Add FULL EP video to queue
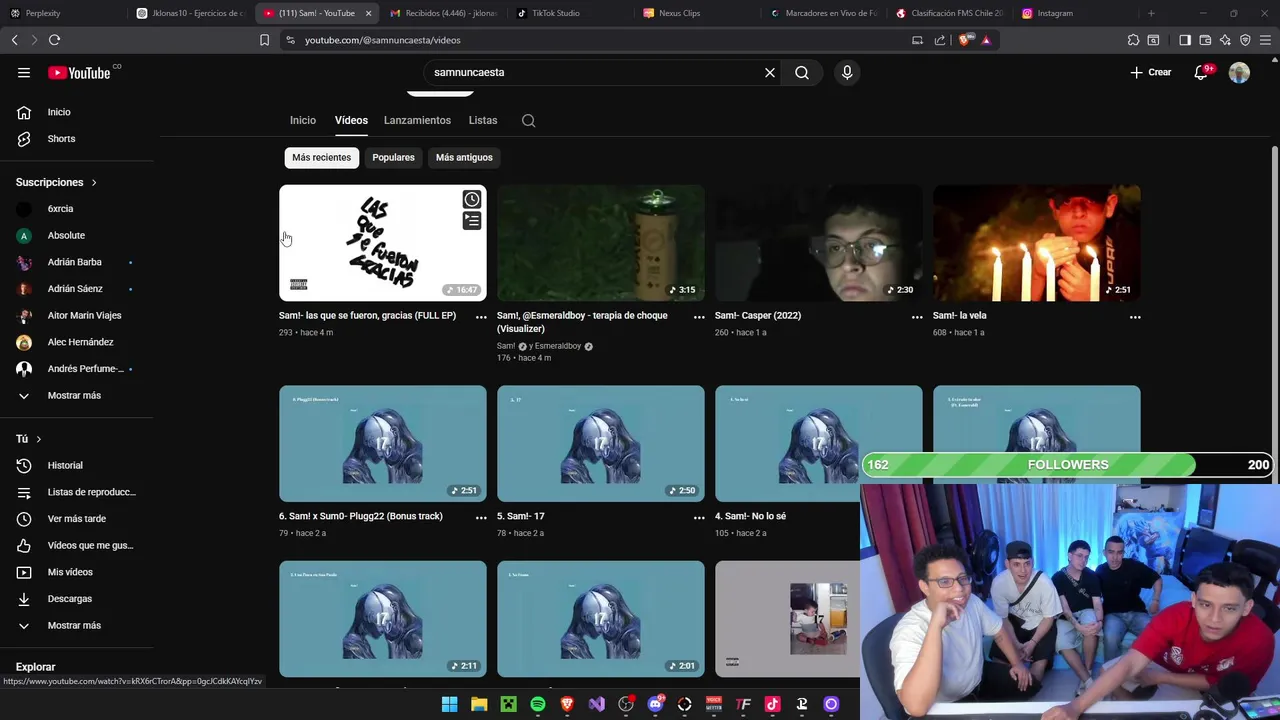Image resolution: width=1280 pixels, height=720 pixels. (x=471, y=220)
